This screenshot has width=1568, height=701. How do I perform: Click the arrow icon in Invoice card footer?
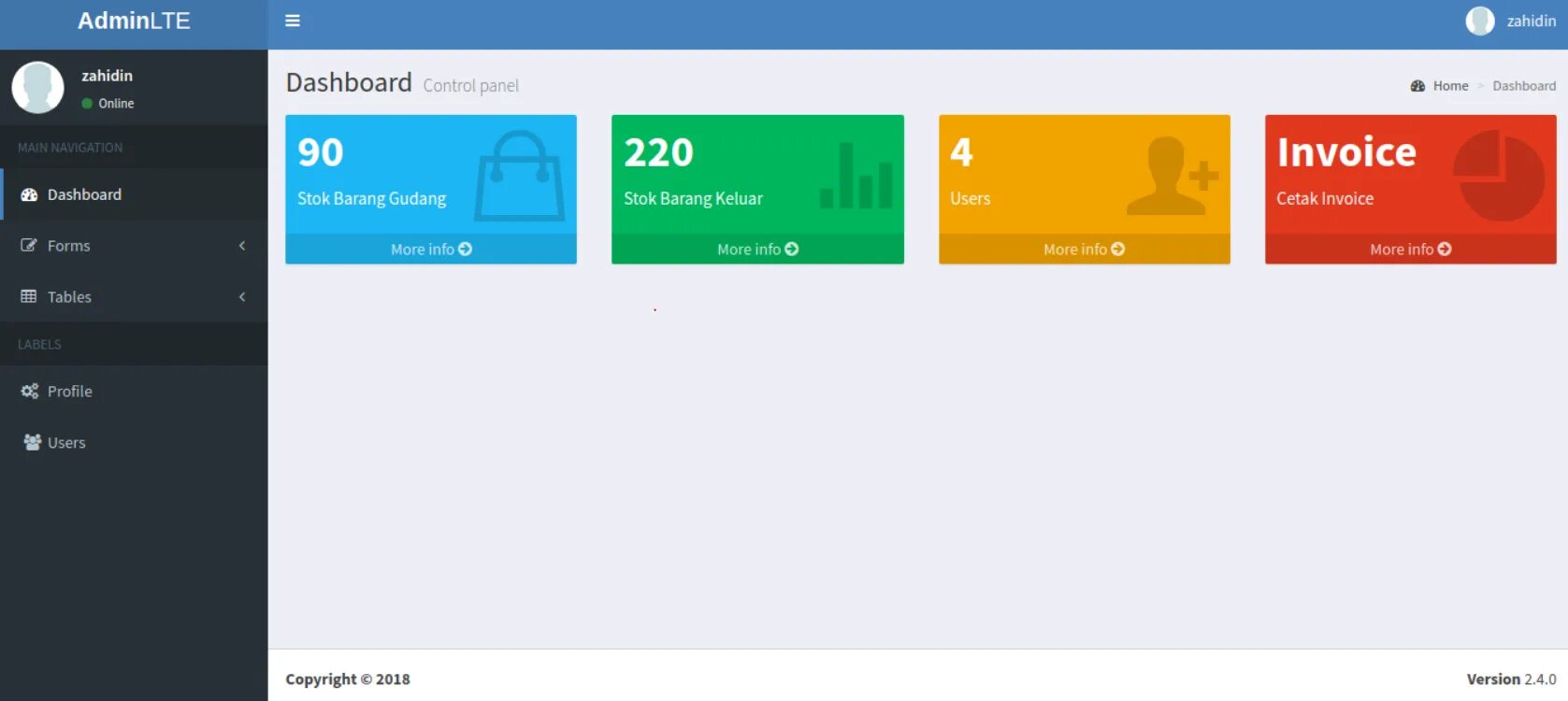[1445, 249]
